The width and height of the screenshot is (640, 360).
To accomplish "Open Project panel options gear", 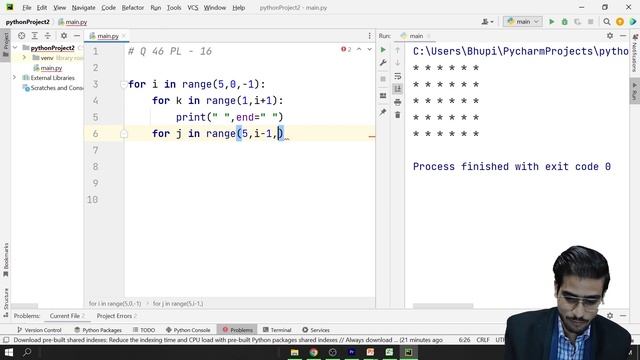I will [x=64, y=36].
